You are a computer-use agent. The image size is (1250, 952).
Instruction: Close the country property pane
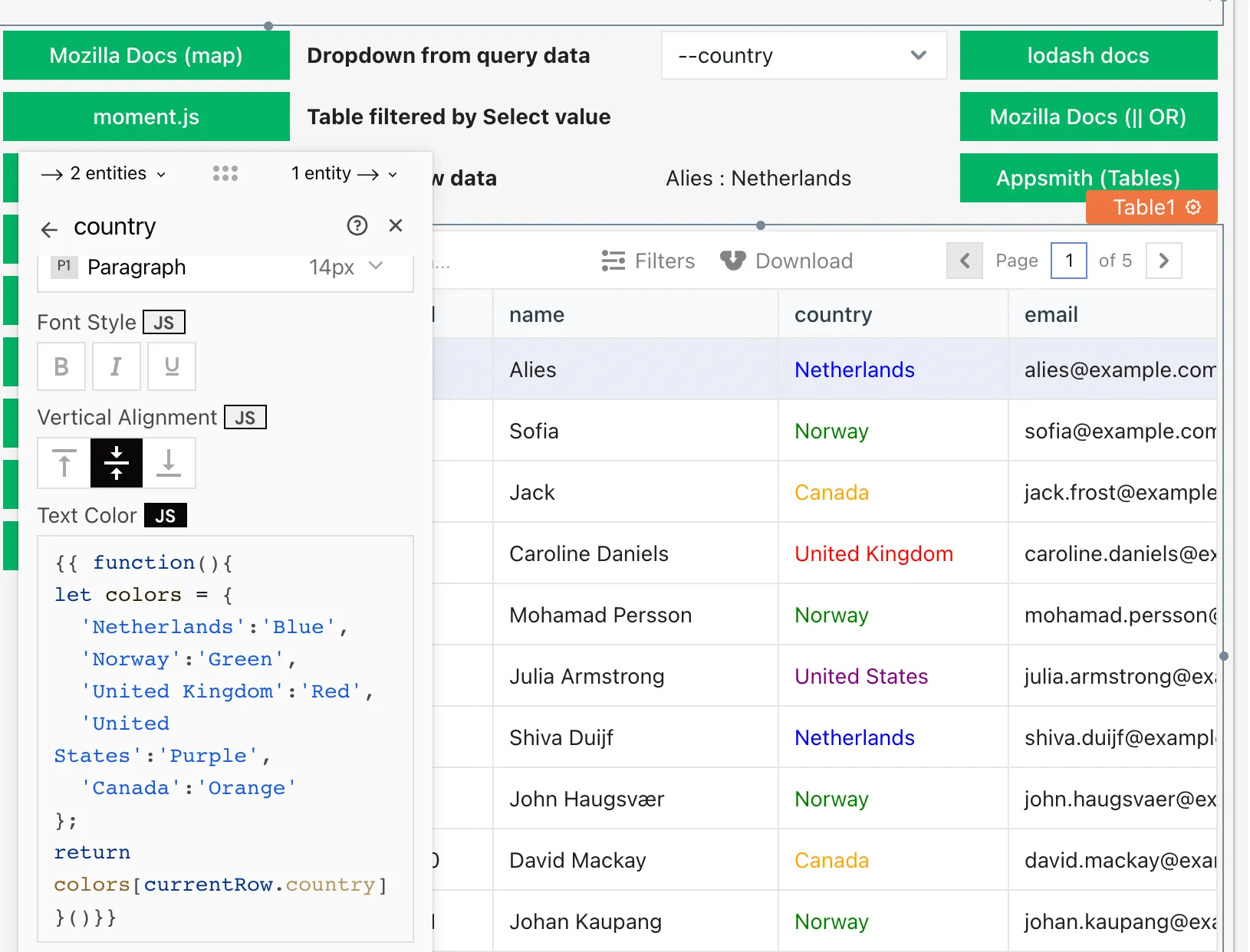tap(396, 225)
